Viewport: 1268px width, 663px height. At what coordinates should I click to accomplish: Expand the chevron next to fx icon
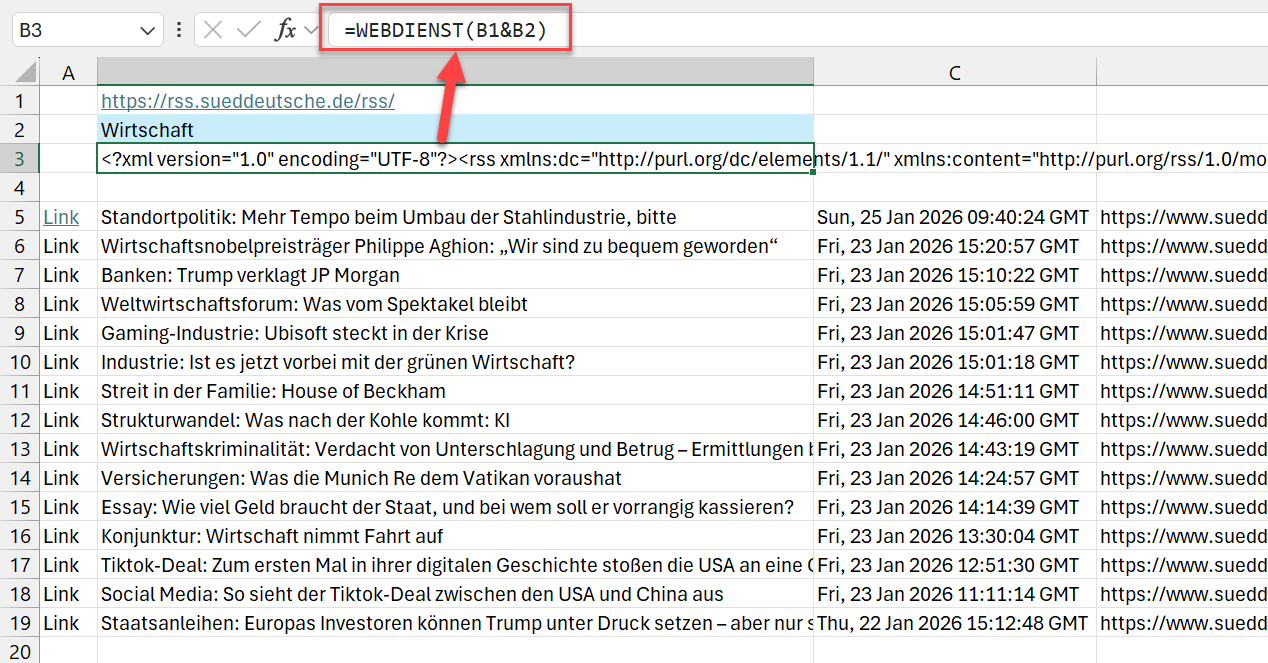pyautogui.click(x=310, y=30)
